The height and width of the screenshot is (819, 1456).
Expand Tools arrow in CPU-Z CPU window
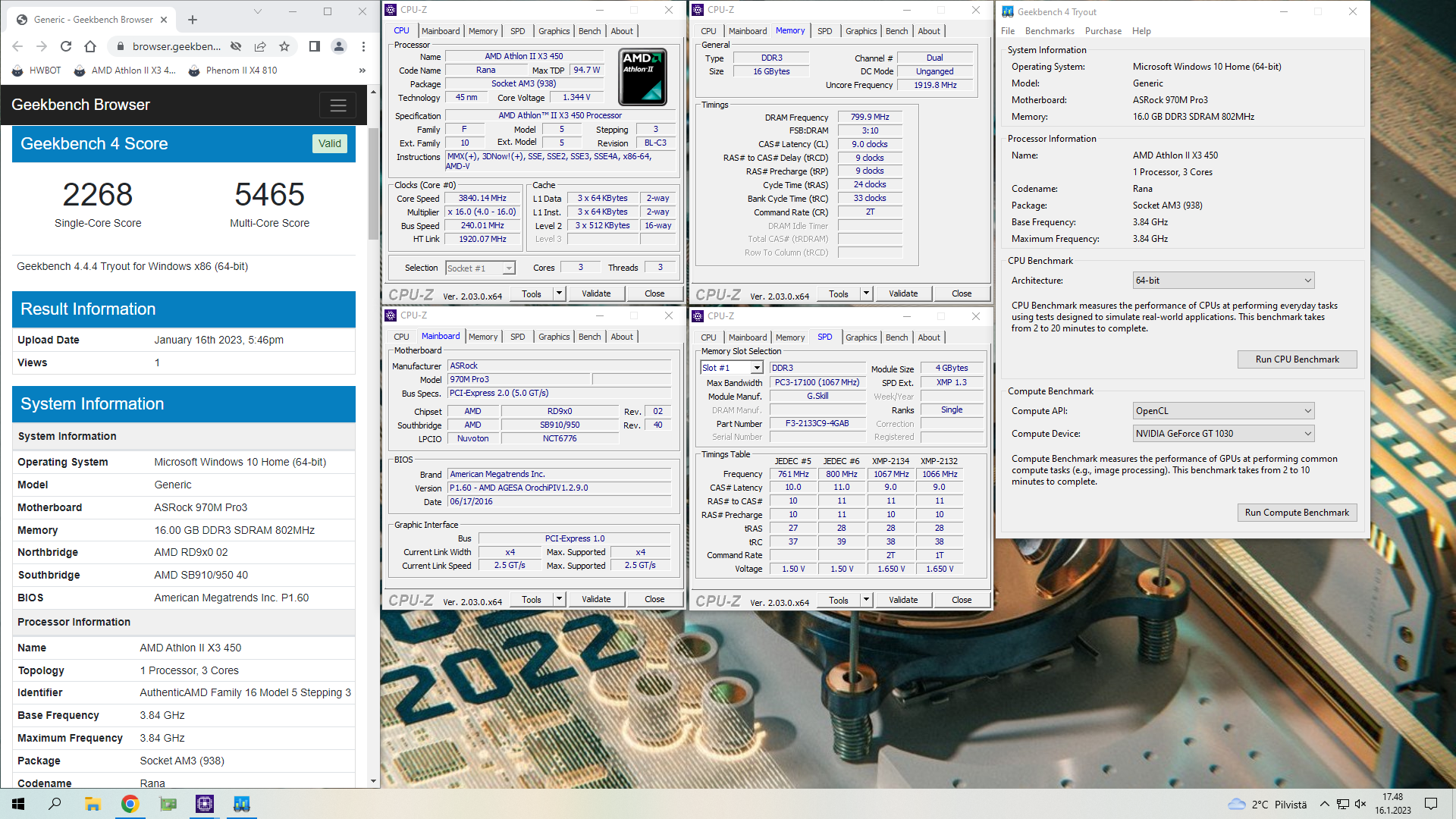point(559,293)
